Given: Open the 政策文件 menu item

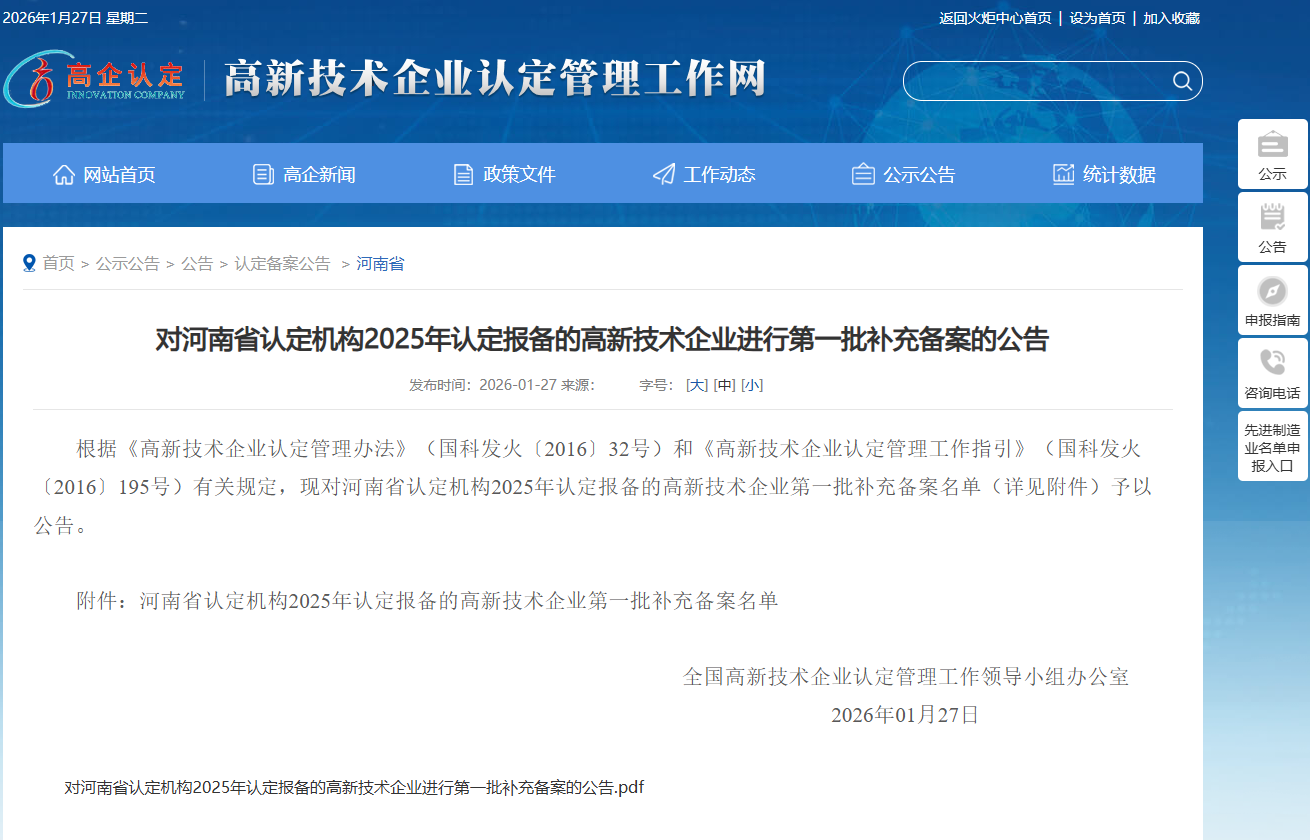Looking at the screenshot, I should point(517,174).
